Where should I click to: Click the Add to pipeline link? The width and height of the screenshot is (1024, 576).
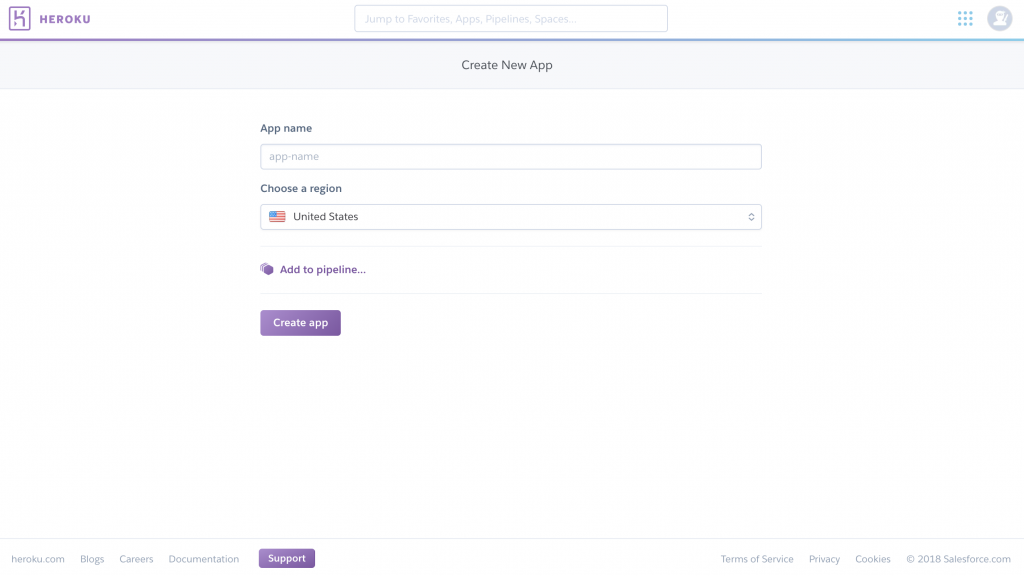tap(322, 270)
